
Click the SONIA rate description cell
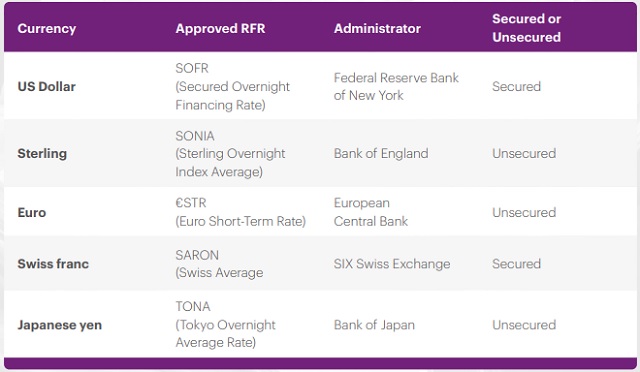point(230,154)
